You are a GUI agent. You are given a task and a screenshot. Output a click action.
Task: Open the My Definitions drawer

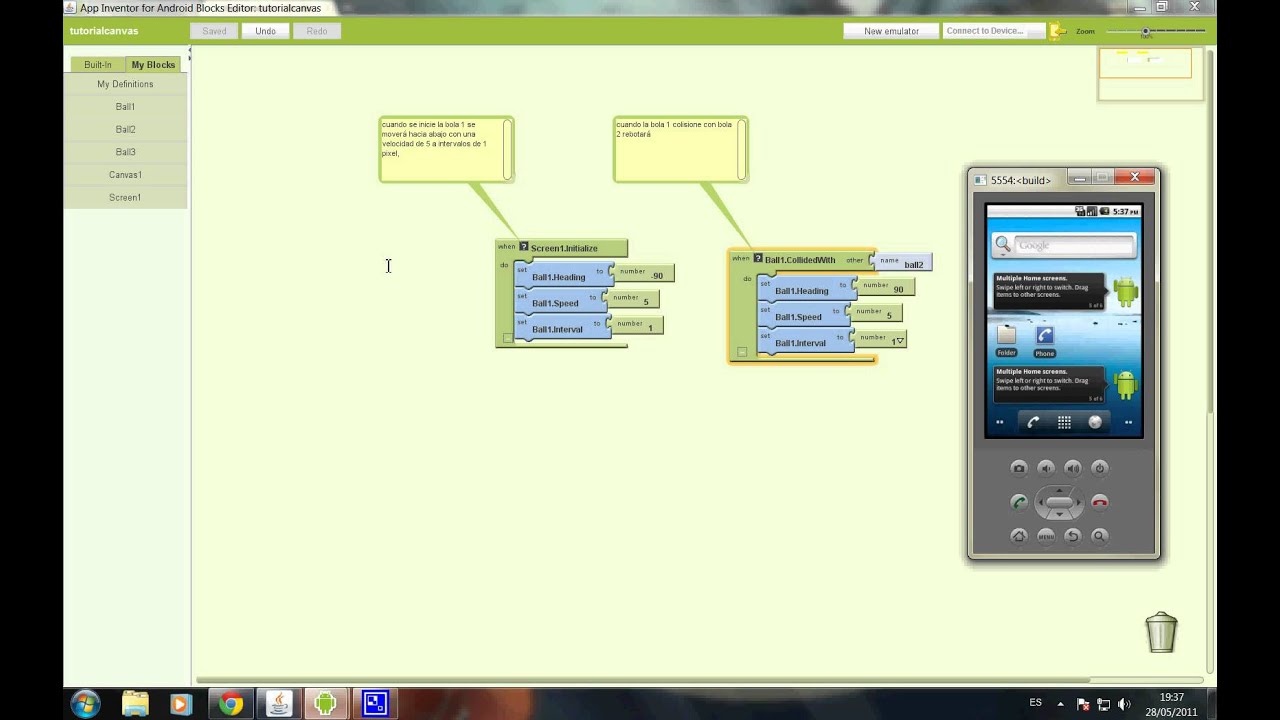point(125,84)
